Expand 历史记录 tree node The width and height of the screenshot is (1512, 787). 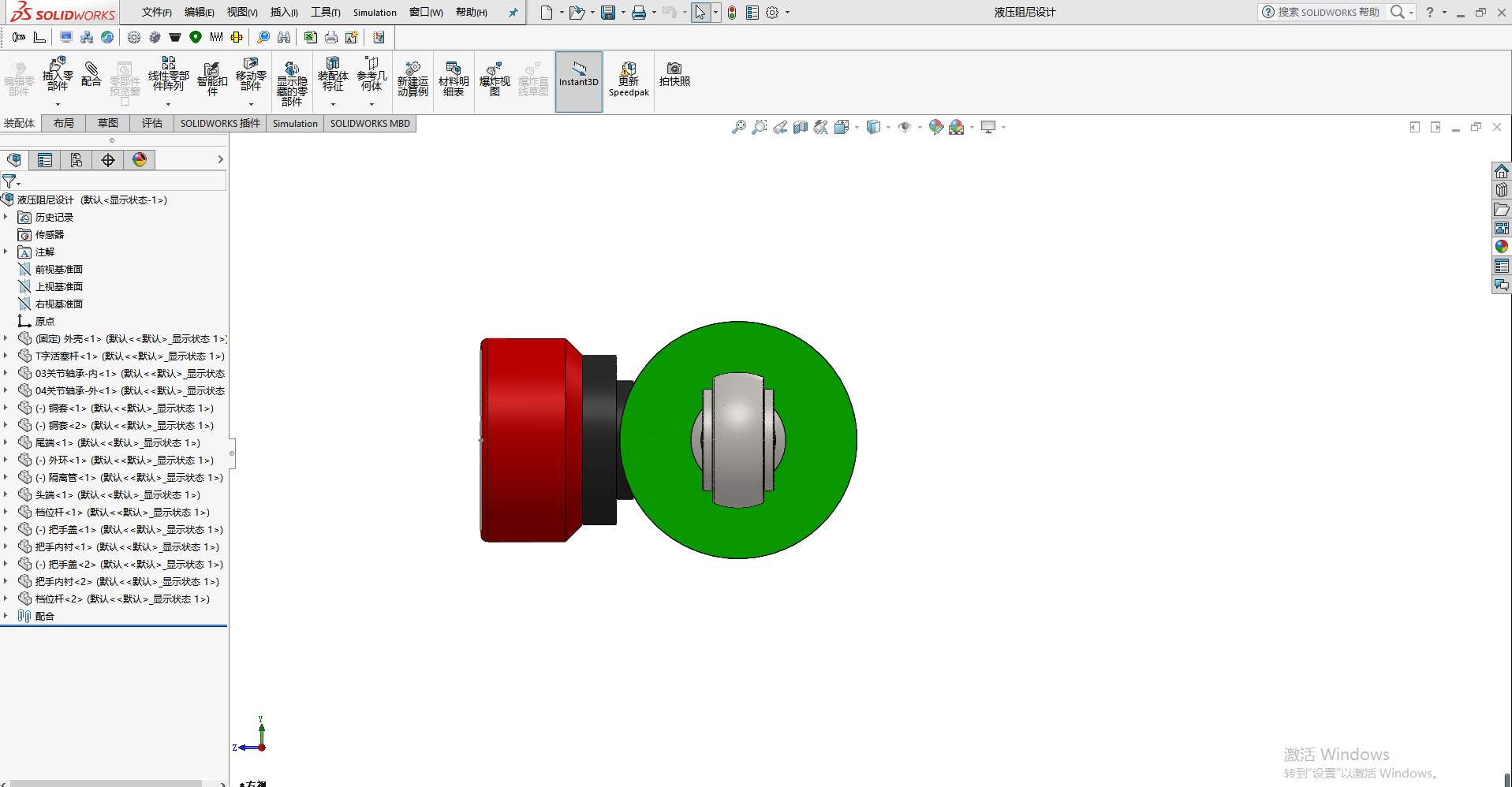[6, 217]
